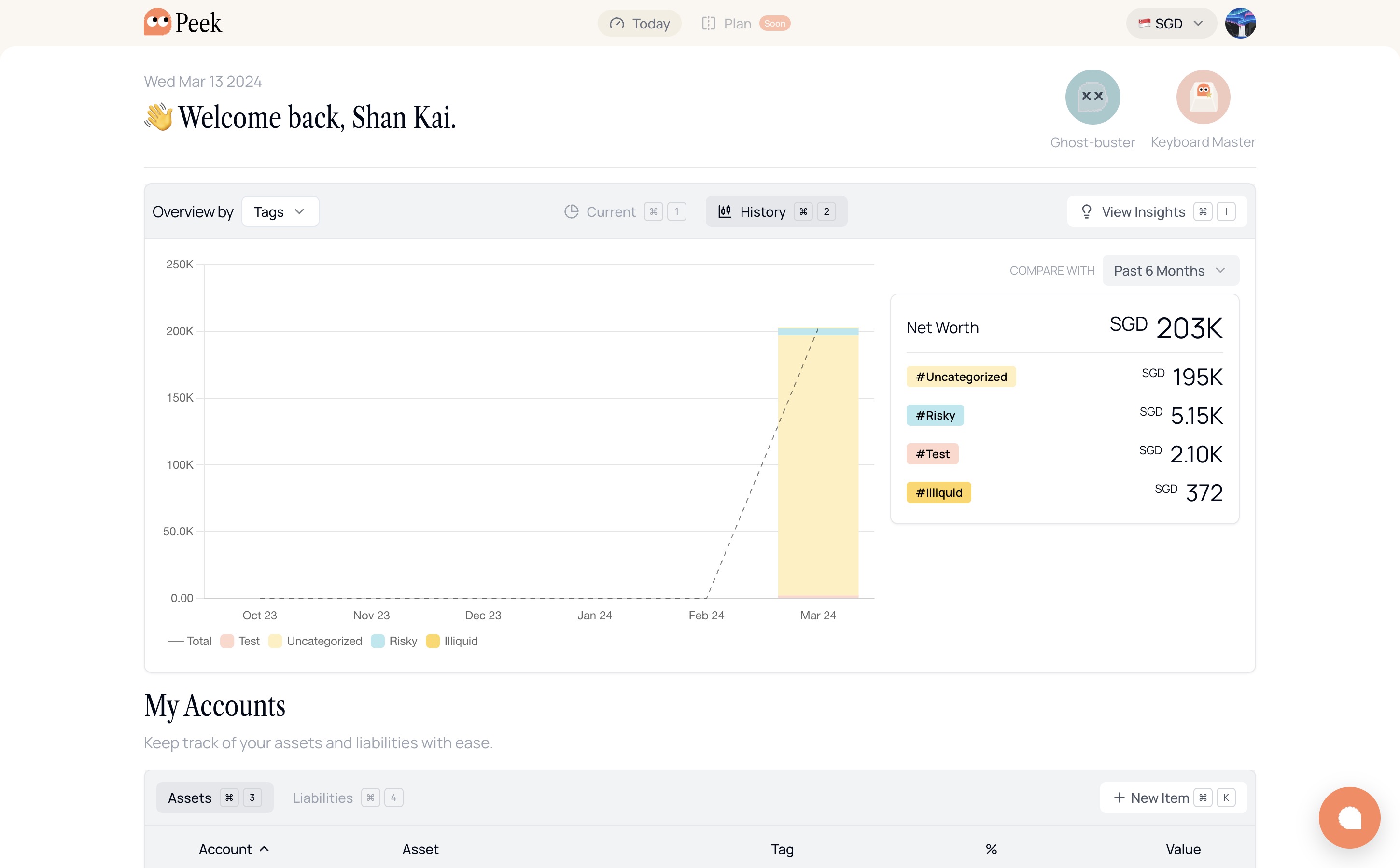Switch to the Liabilities tab
1400x868 pixels.
click(322, 798)
